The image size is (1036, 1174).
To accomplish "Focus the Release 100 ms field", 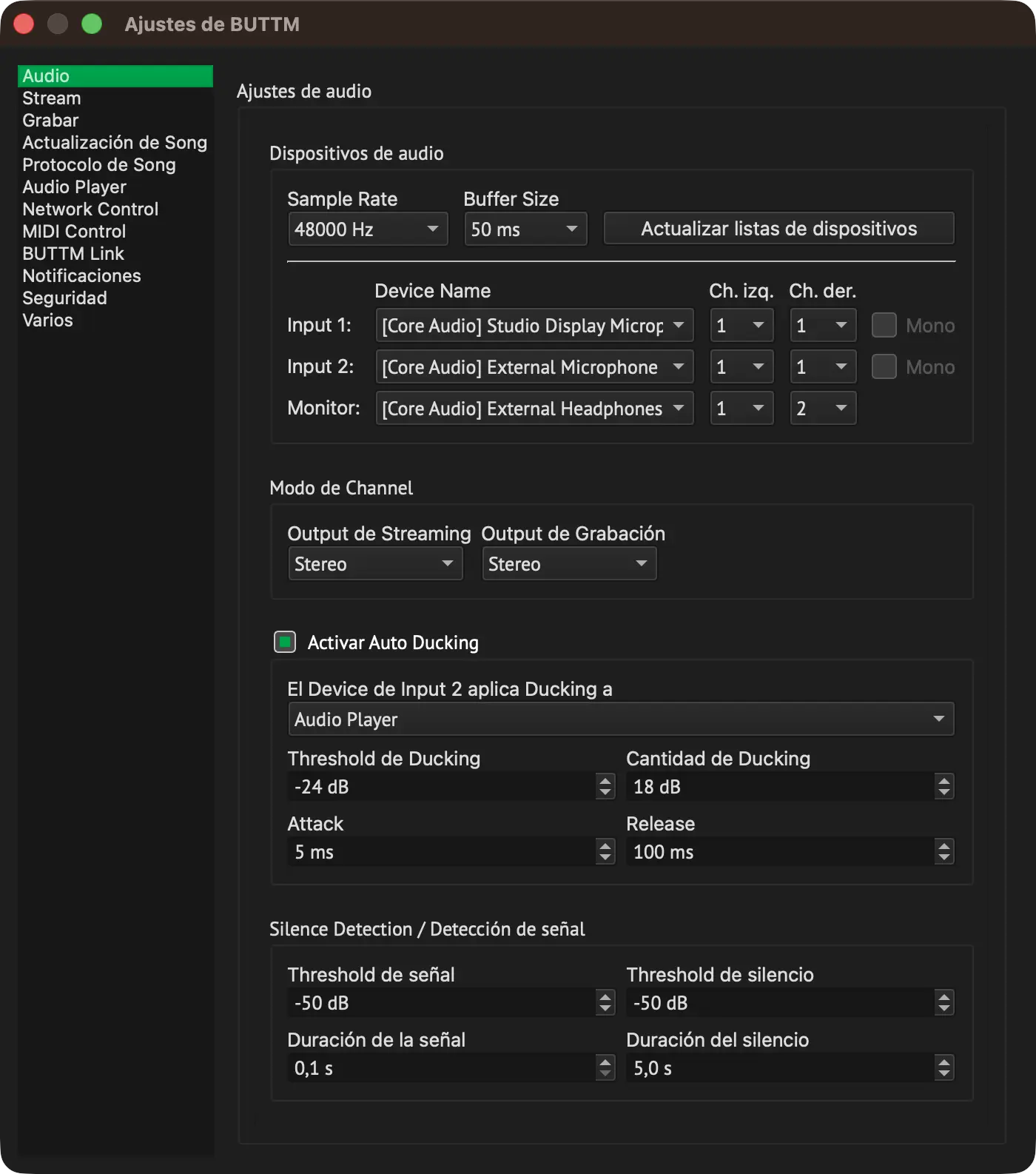I will click(x=781, y=851).
